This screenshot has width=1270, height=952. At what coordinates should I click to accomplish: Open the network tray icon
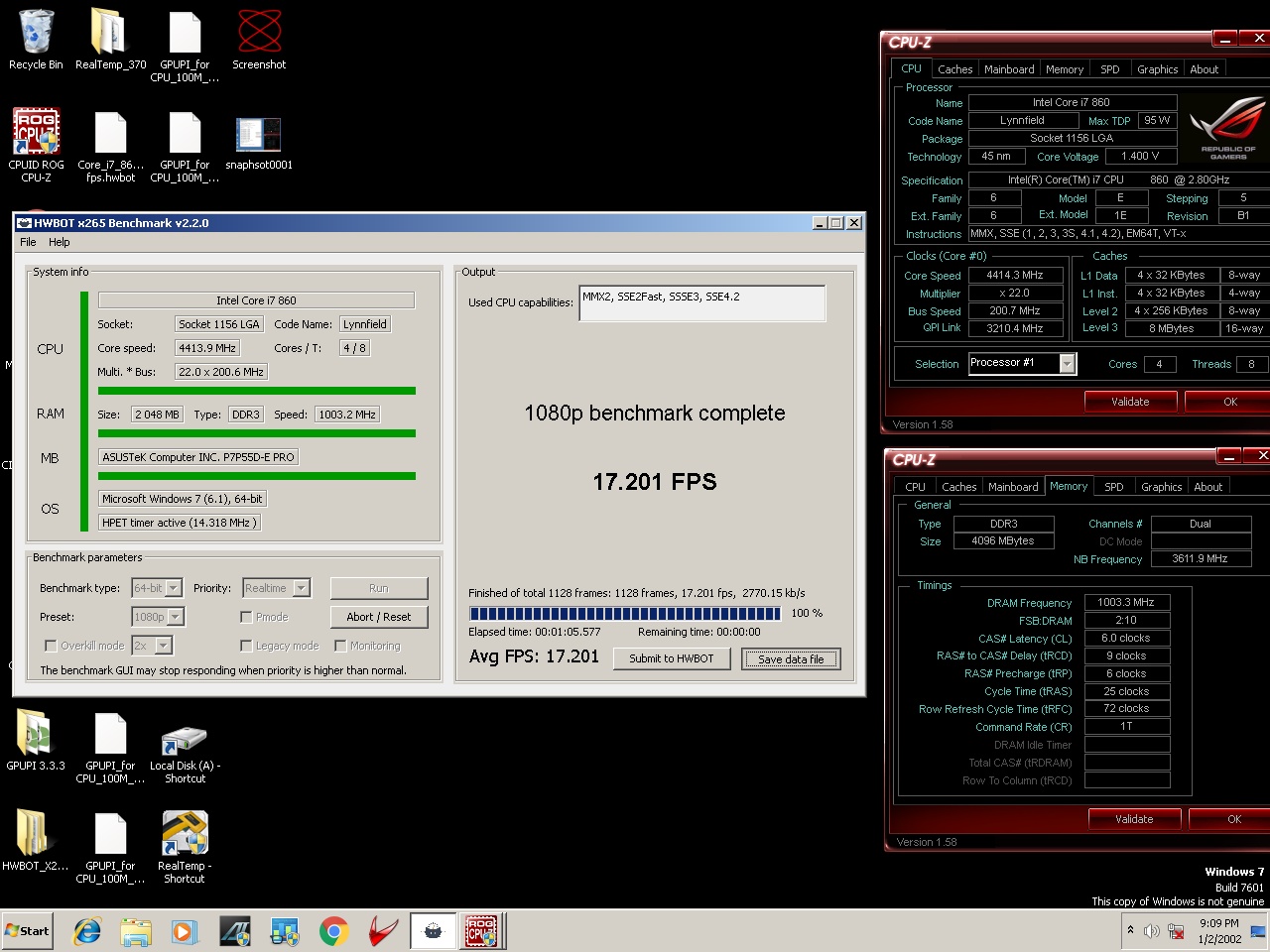point(1177,930)
